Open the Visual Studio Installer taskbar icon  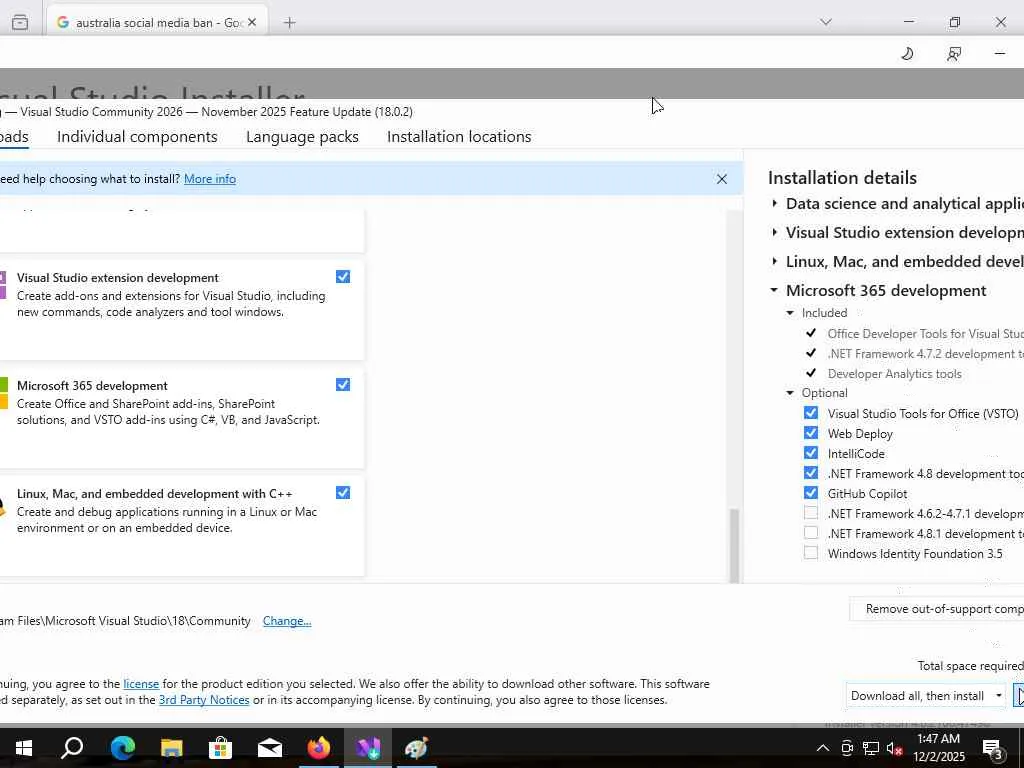368,748
